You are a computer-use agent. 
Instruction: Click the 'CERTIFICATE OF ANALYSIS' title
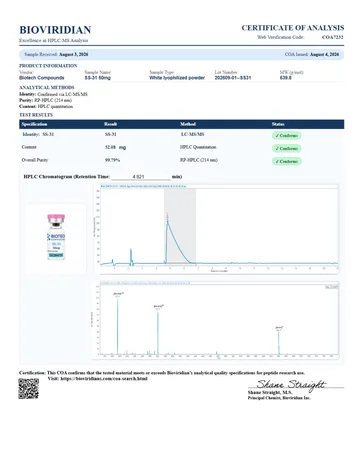[x=292, y=28]
